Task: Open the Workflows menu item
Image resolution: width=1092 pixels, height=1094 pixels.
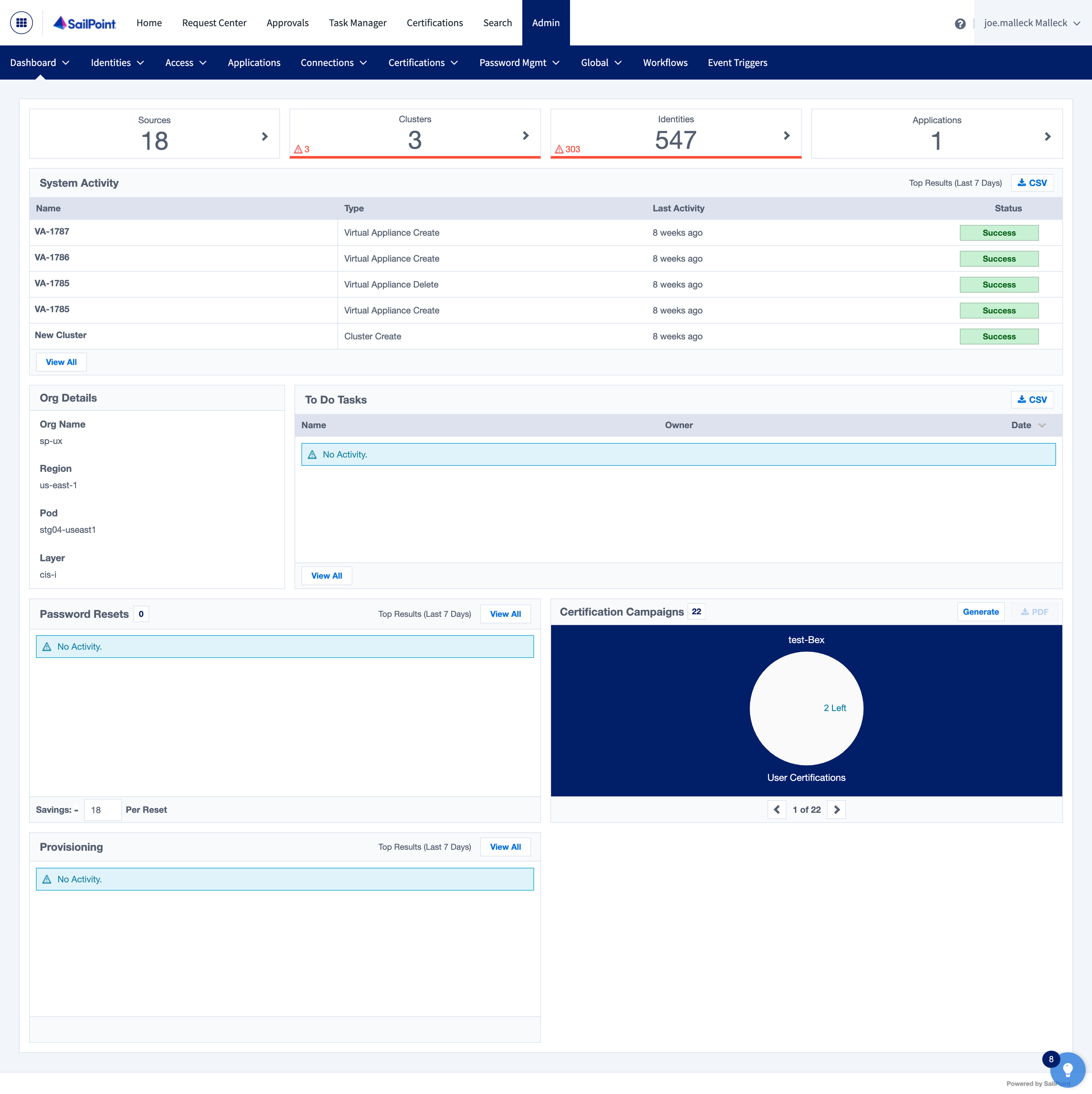Action: [x=665, y=63]
